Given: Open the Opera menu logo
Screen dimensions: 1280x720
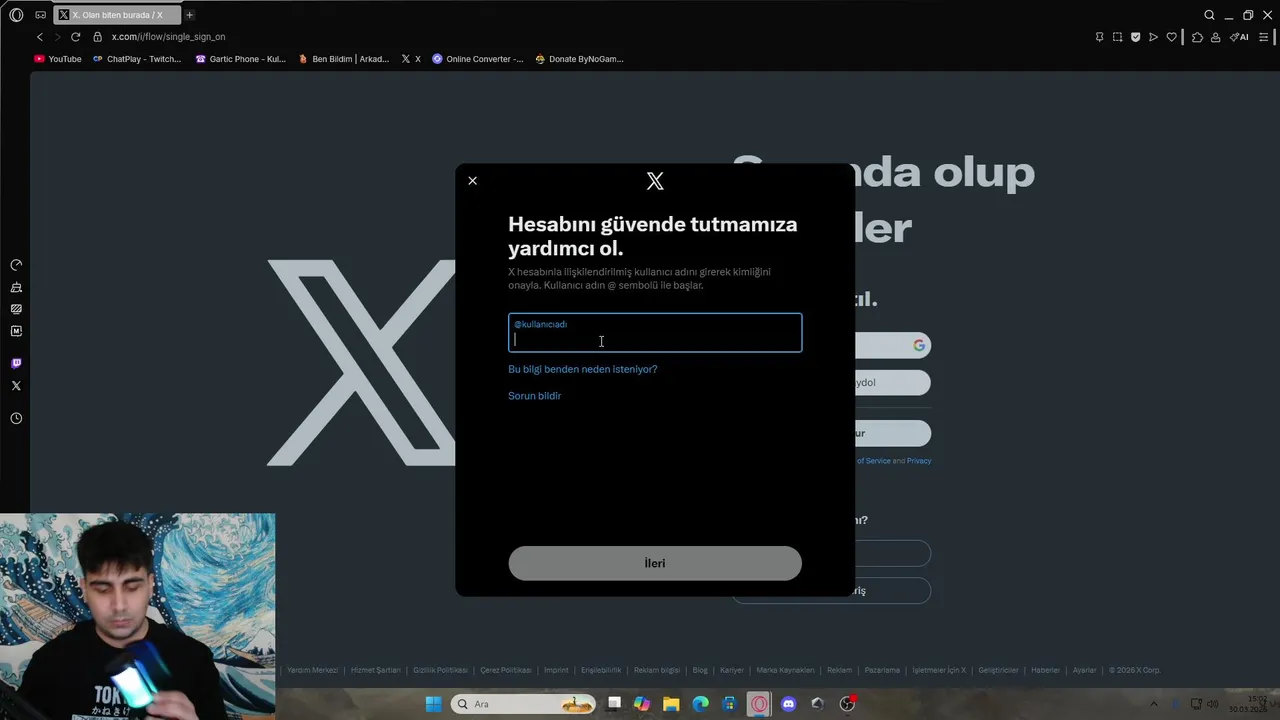Looking at the screenshot, I should (16, 15).
